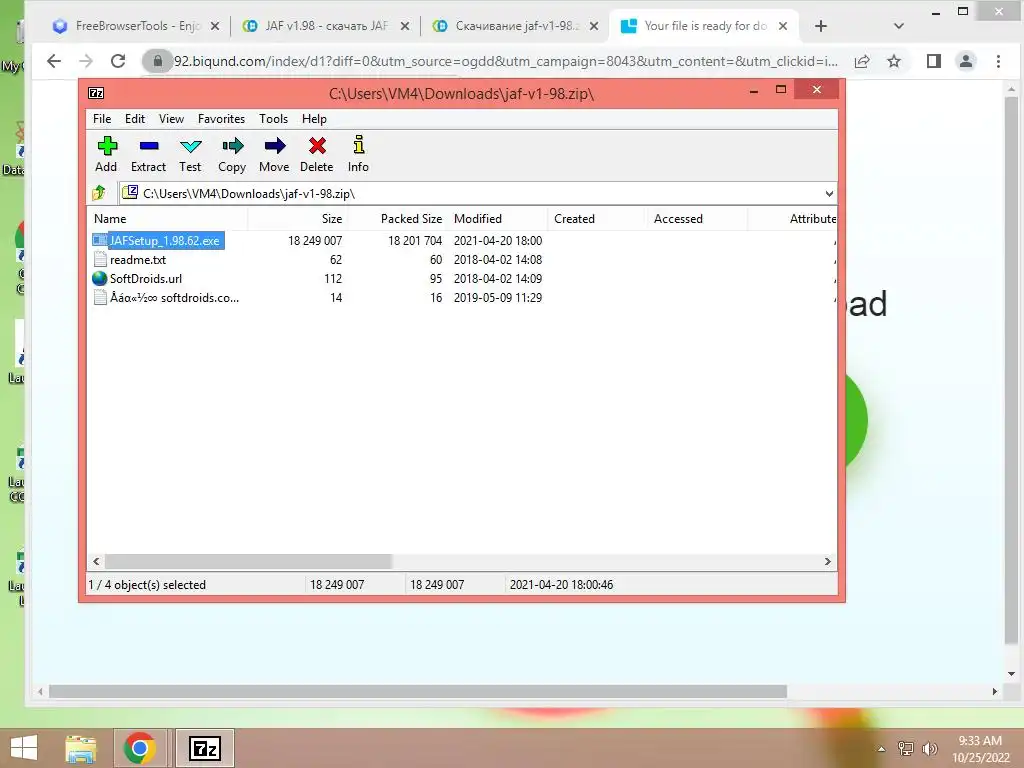The height and width of the screenshot is (768, 1024).
Task: Select the readme.txt file name
Action: tap(138, 259)
